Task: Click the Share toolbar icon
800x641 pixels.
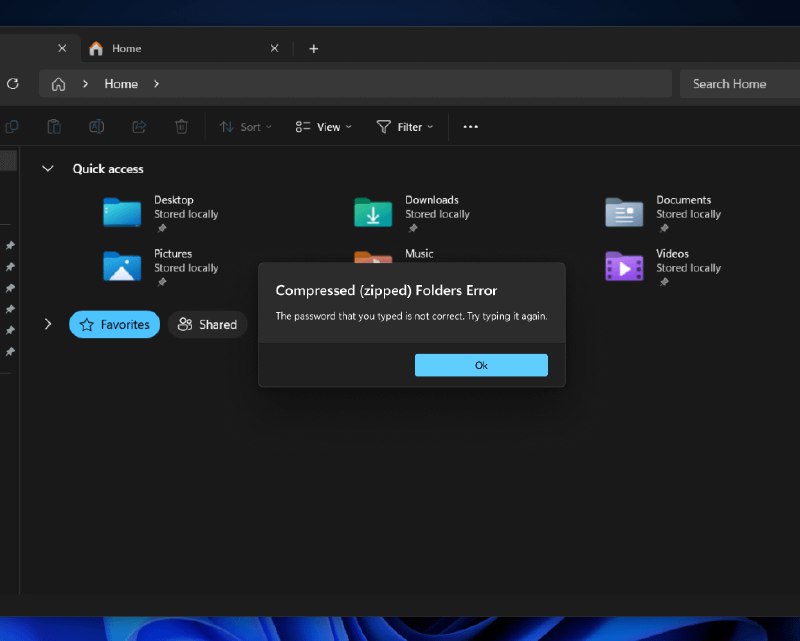Action: (x=139, y=127)
